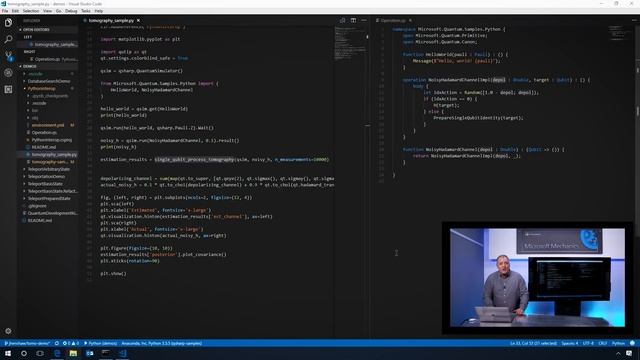640x360 pixels.
Task: Open the Go menu
Action: coord(58,11)
